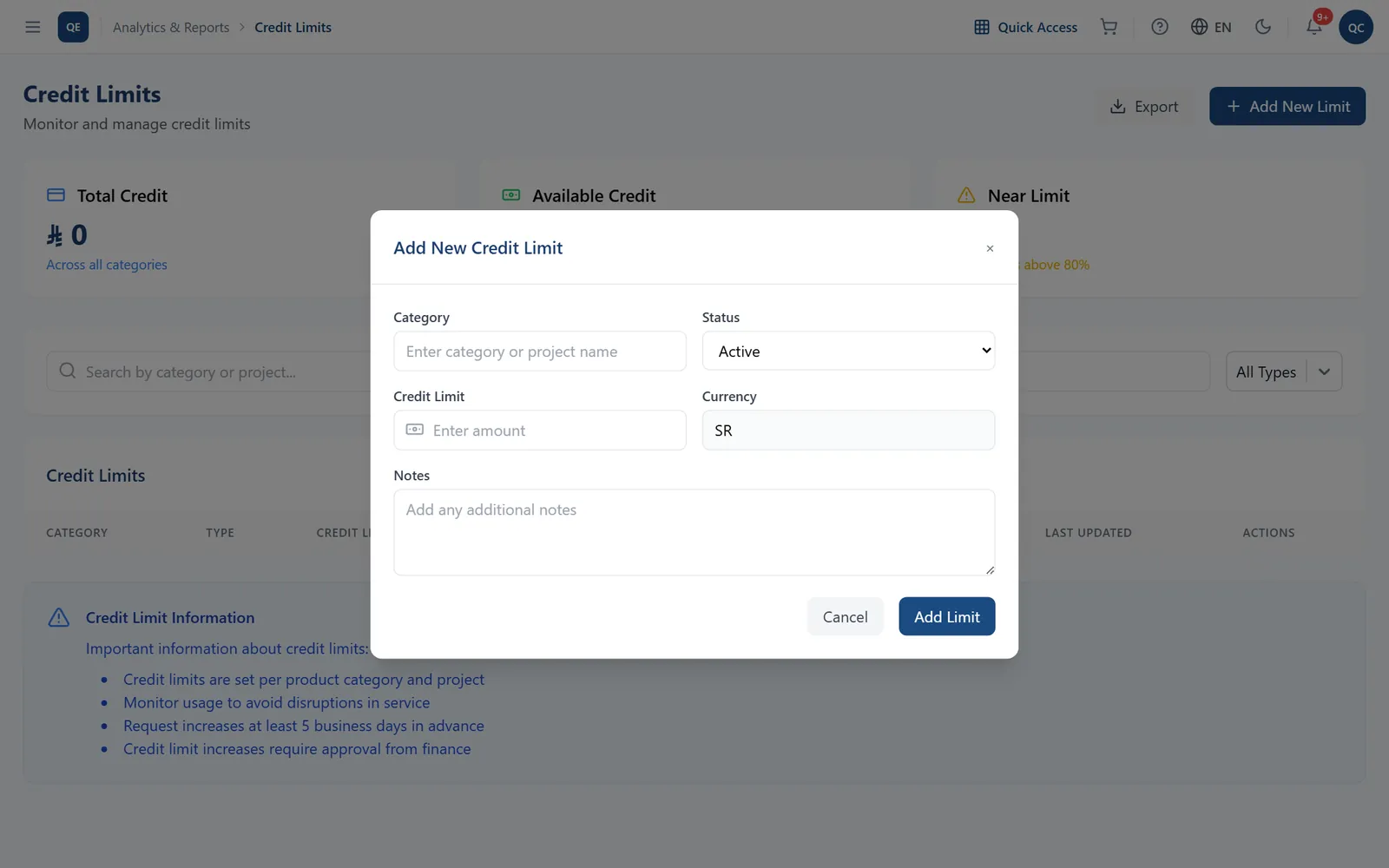Click the search magnifier icon
Viewport: 1389px width, 868px height.
[67, 371]
